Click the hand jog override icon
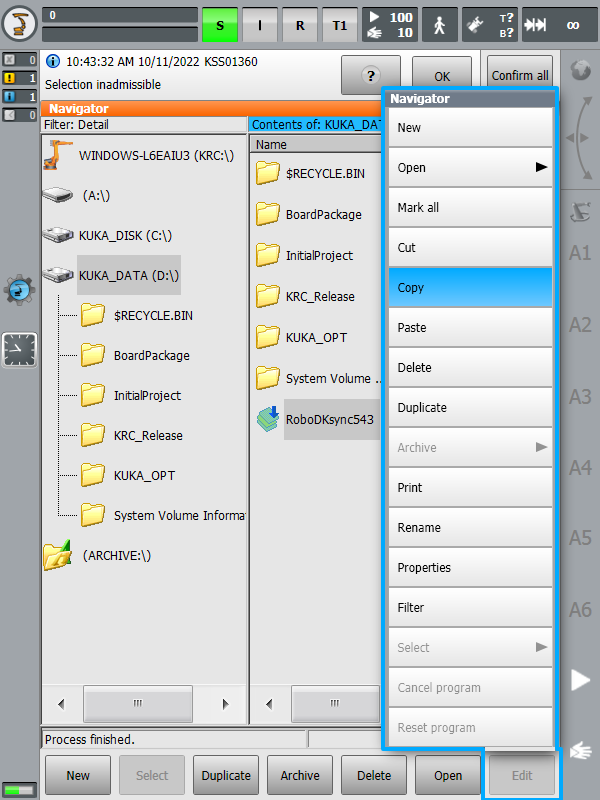 tap(580, 750)
